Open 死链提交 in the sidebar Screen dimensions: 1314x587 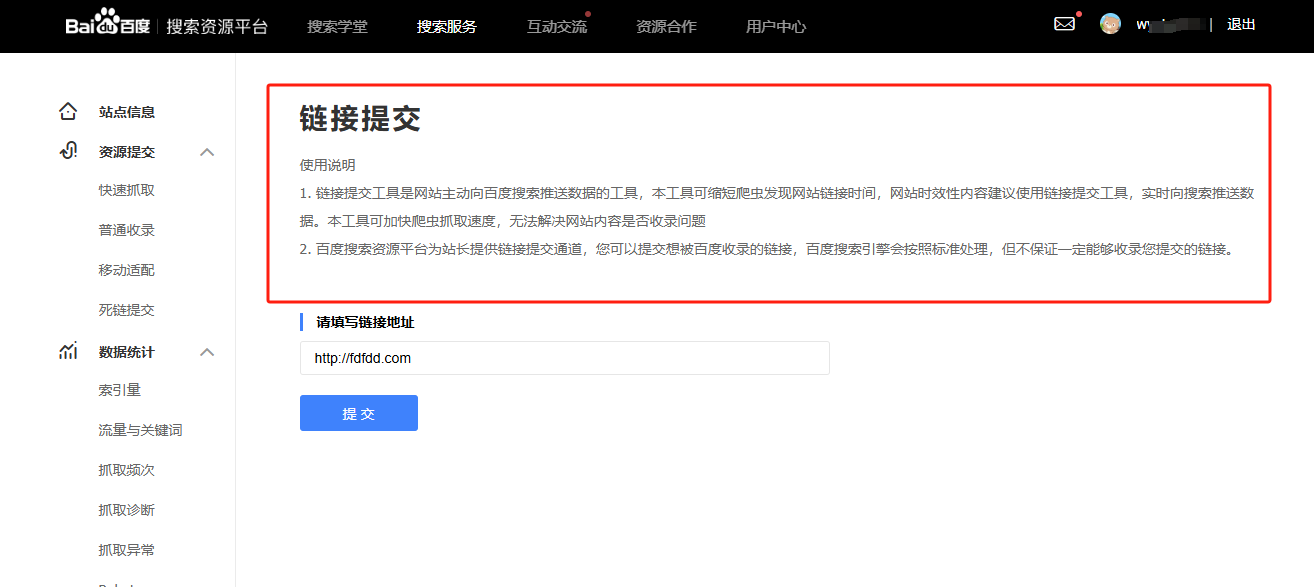click(127, 310)
